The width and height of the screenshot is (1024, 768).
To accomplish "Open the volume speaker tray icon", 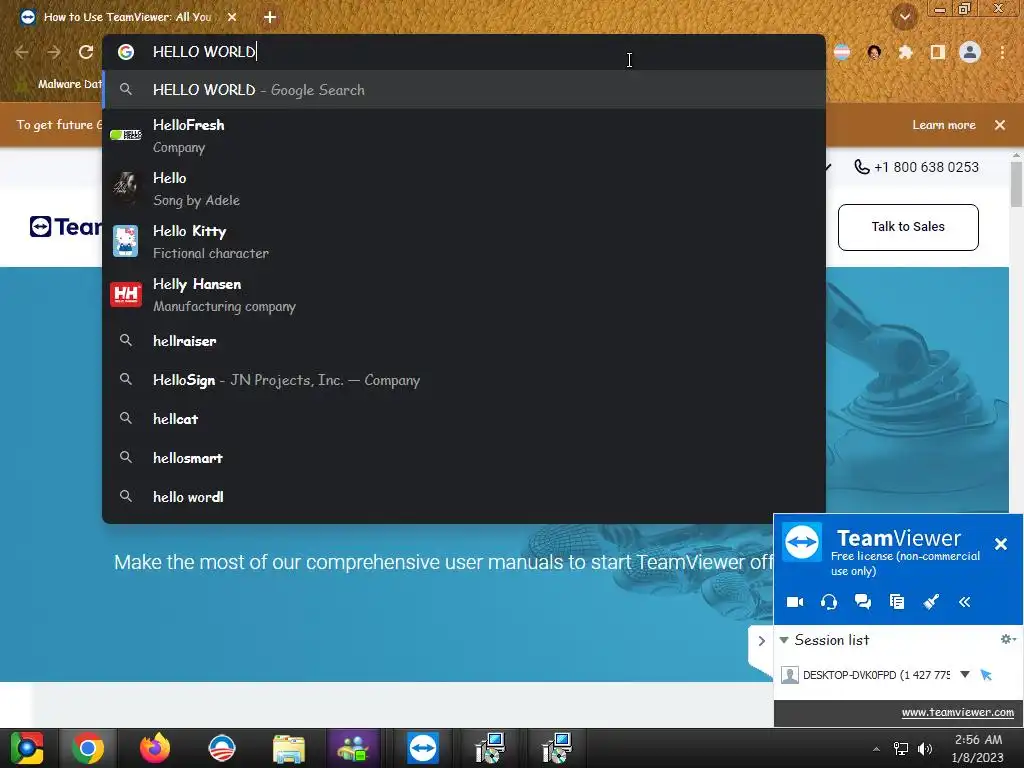I will coord(924,749).
